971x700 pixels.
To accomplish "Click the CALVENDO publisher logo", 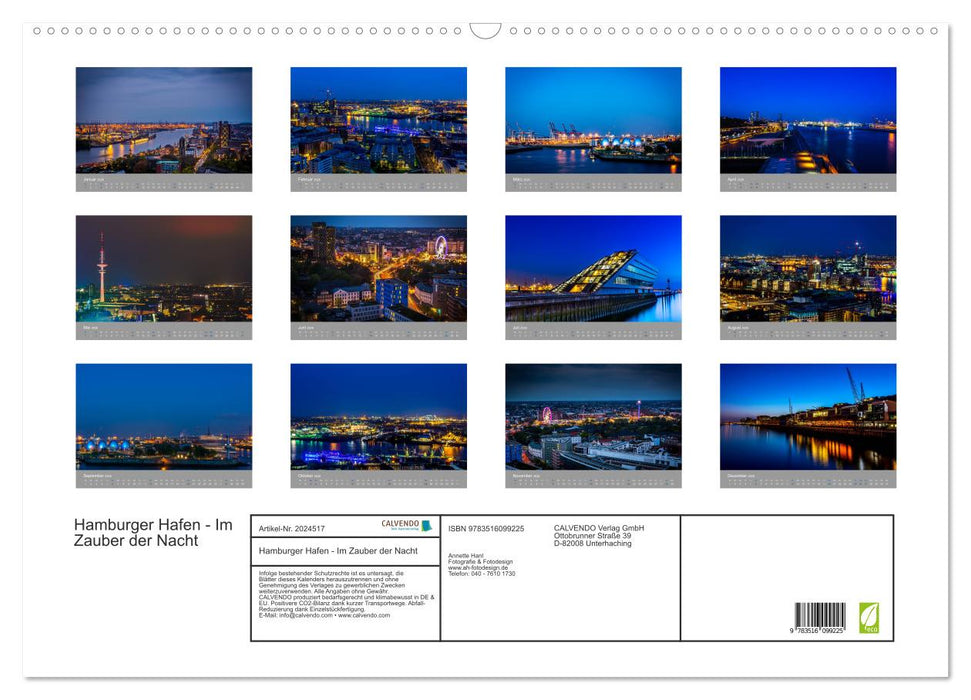I will click(x=400, y=524).
